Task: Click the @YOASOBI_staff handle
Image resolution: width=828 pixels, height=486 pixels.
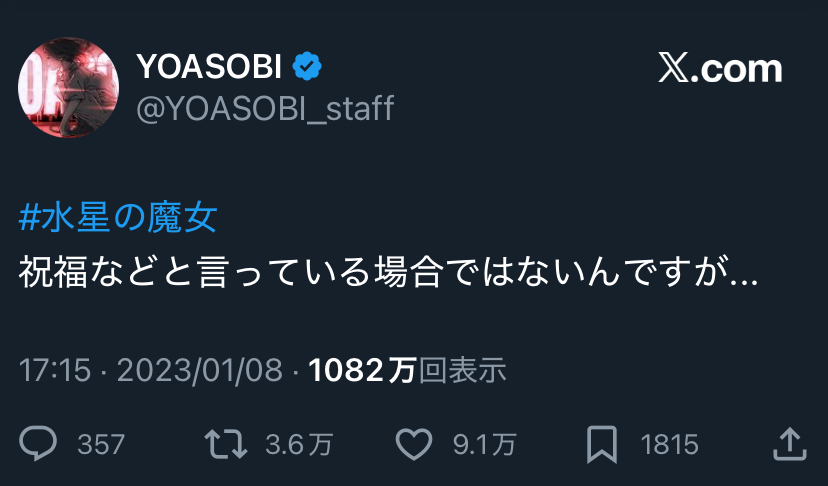Action: [x=265, y=108]
